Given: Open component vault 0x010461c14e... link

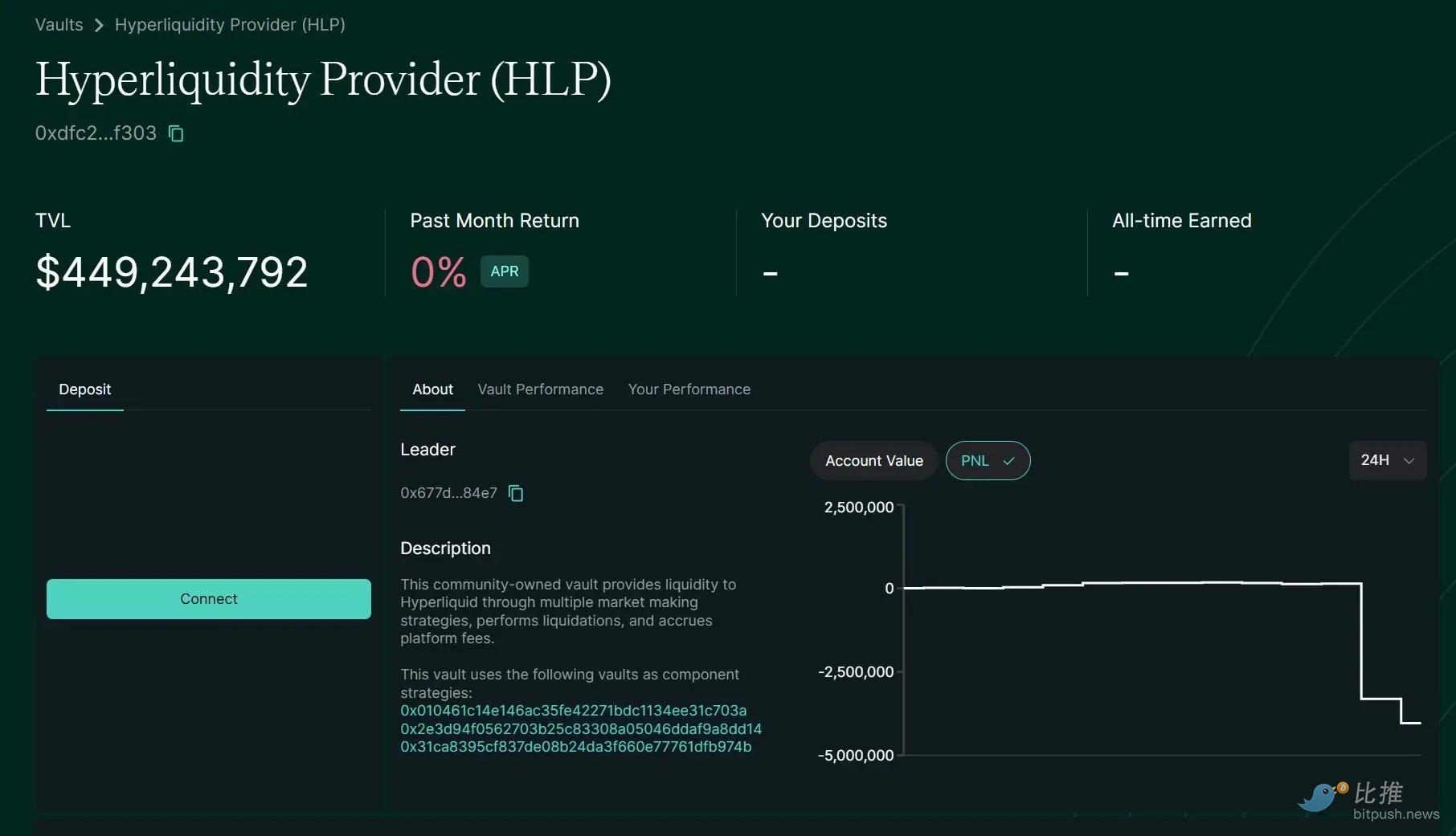Looking at the screenshot, I should (573, 711).
